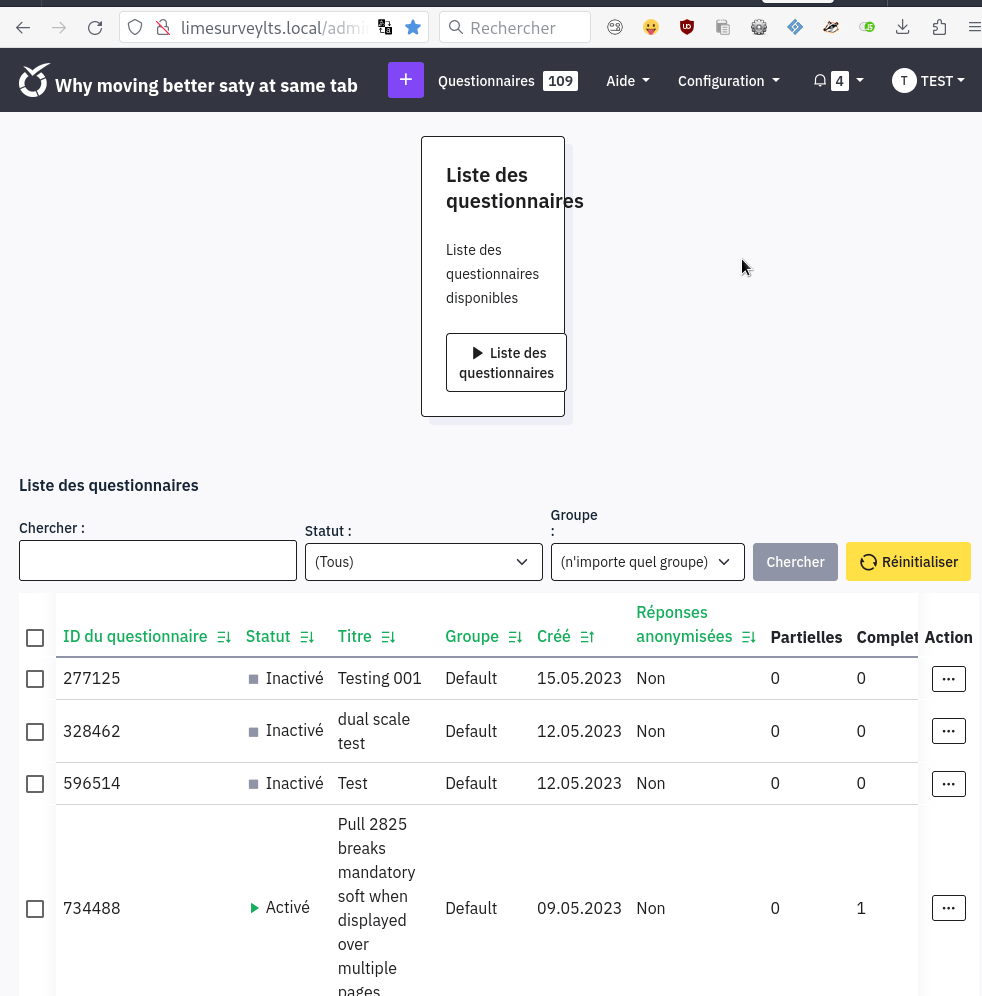Click the sort icon next to Créé

587,637
